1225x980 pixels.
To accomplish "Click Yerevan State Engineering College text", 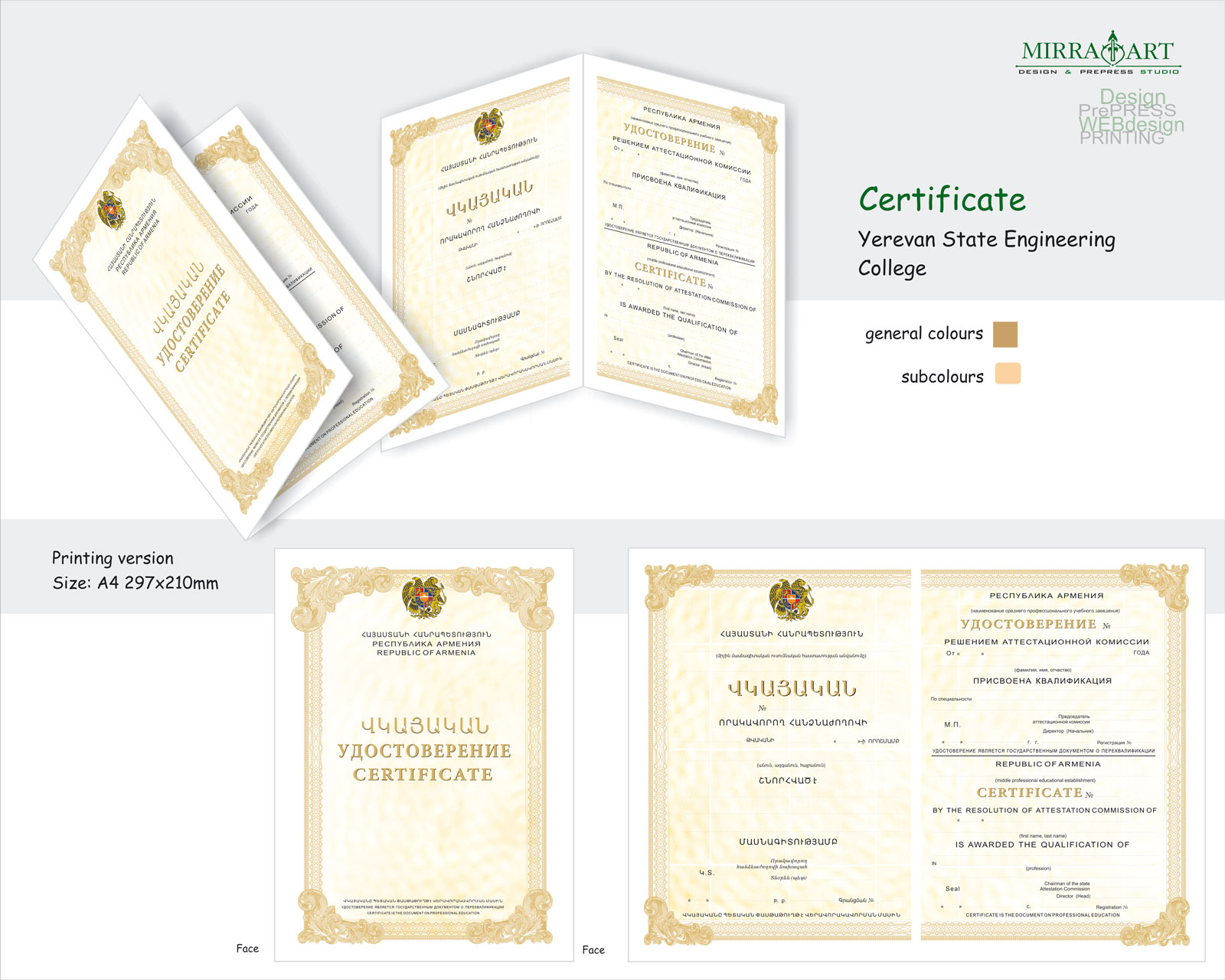I will point(986,253).
